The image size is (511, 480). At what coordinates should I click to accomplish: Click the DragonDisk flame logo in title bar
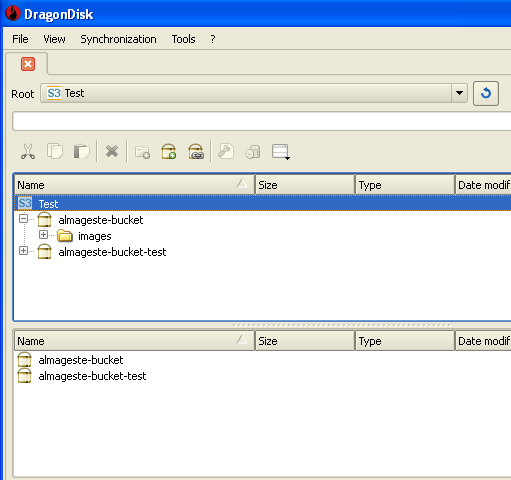coord(13,14)
